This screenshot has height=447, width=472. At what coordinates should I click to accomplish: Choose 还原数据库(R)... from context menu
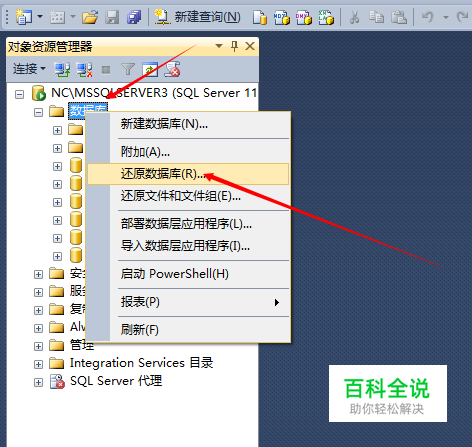(188, 174)
